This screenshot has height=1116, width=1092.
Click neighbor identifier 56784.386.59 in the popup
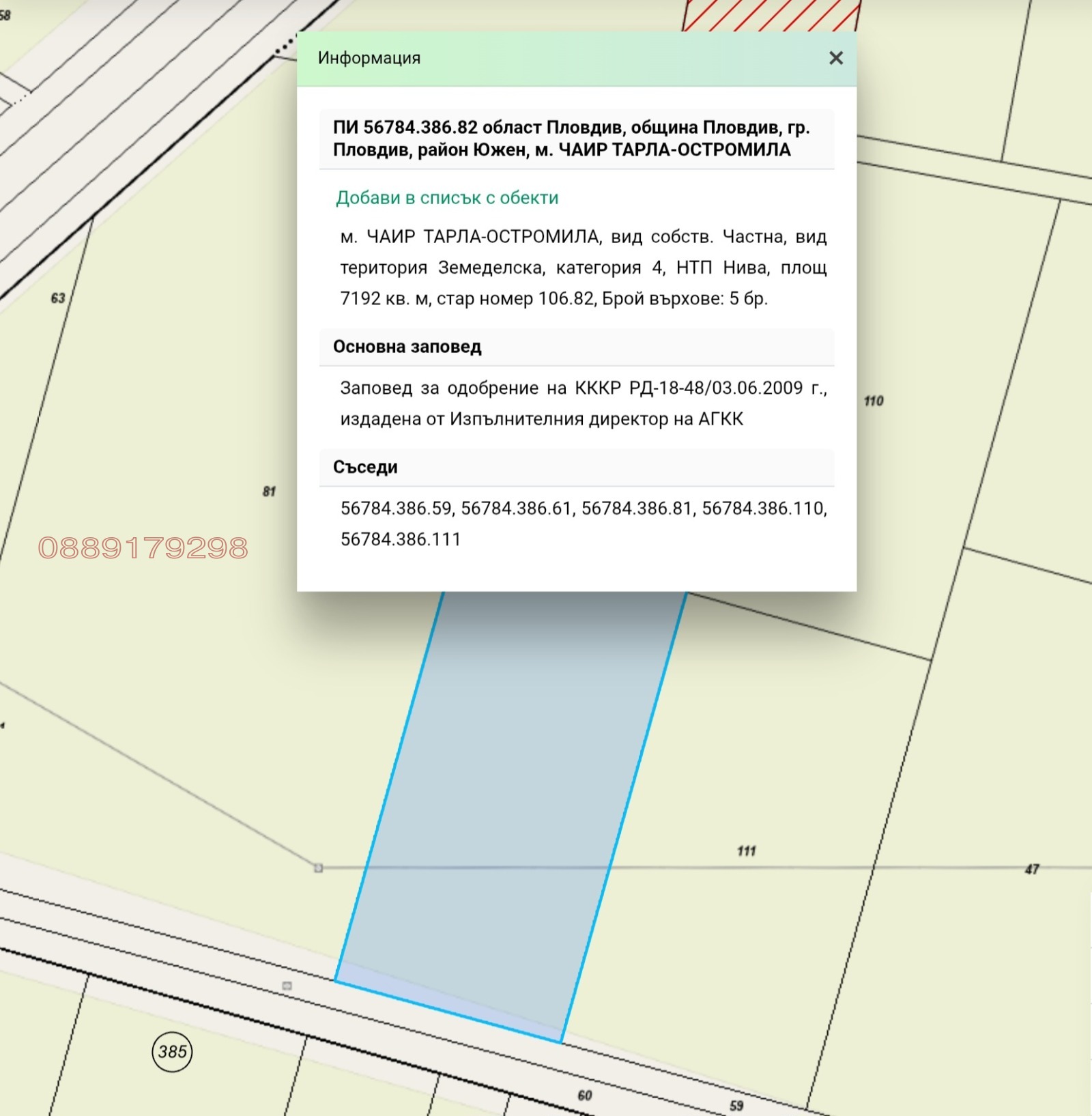pos(397,509)
